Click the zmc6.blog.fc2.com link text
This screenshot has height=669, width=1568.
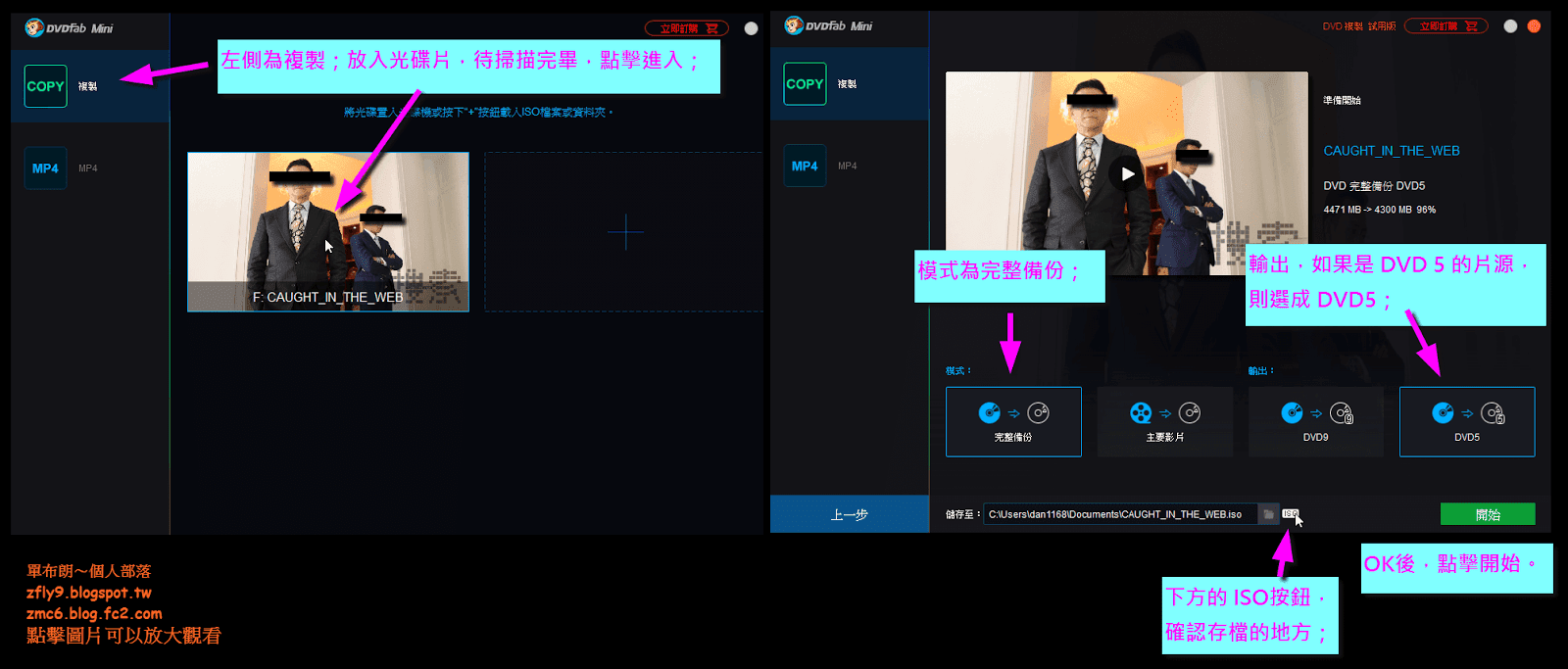click(x=94, y=614)
